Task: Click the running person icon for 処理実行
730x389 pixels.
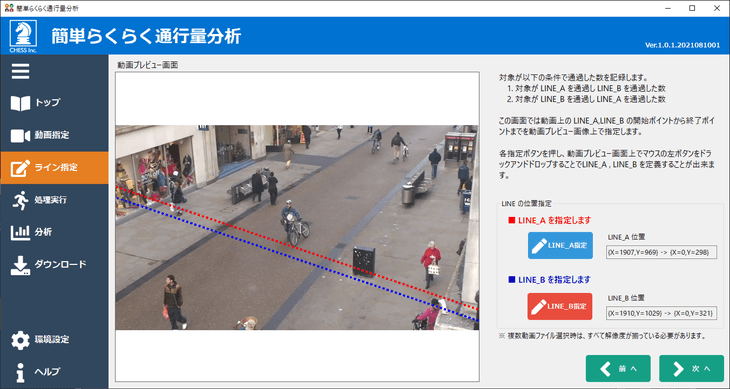Action: tap(20, 201)
